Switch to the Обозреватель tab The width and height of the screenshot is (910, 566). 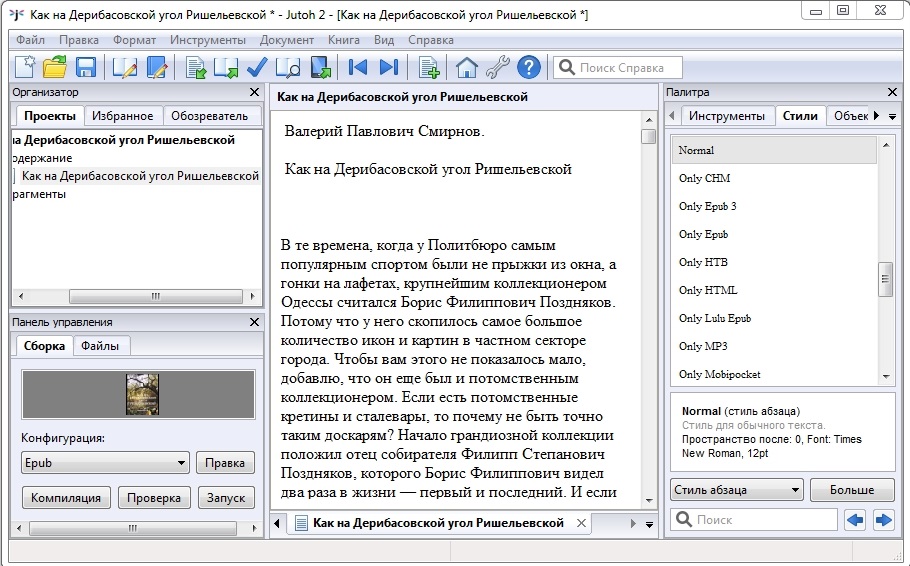tap(209, 116)
